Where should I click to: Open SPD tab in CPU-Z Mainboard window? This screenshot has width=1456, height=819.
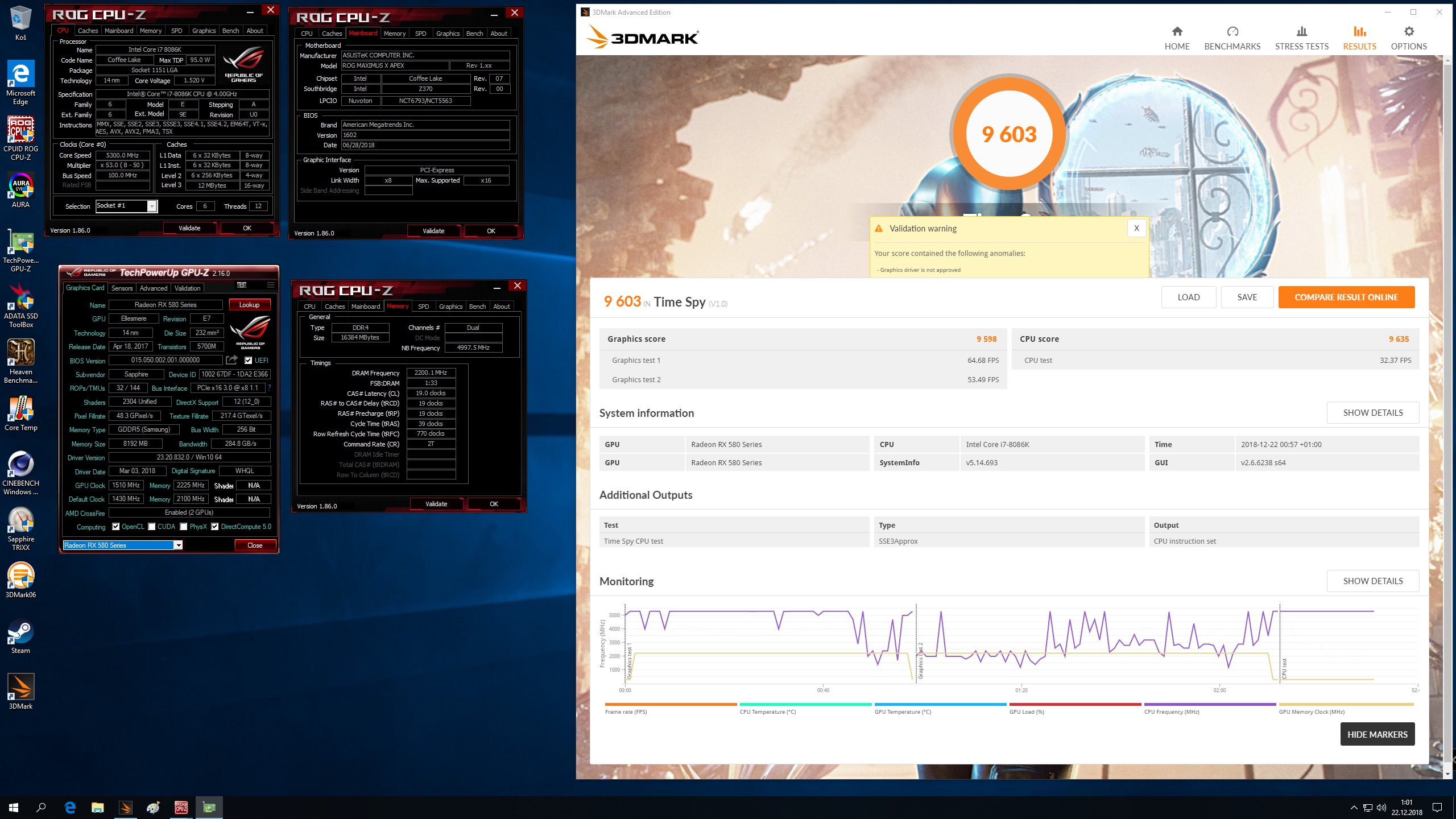click(420, 34)
